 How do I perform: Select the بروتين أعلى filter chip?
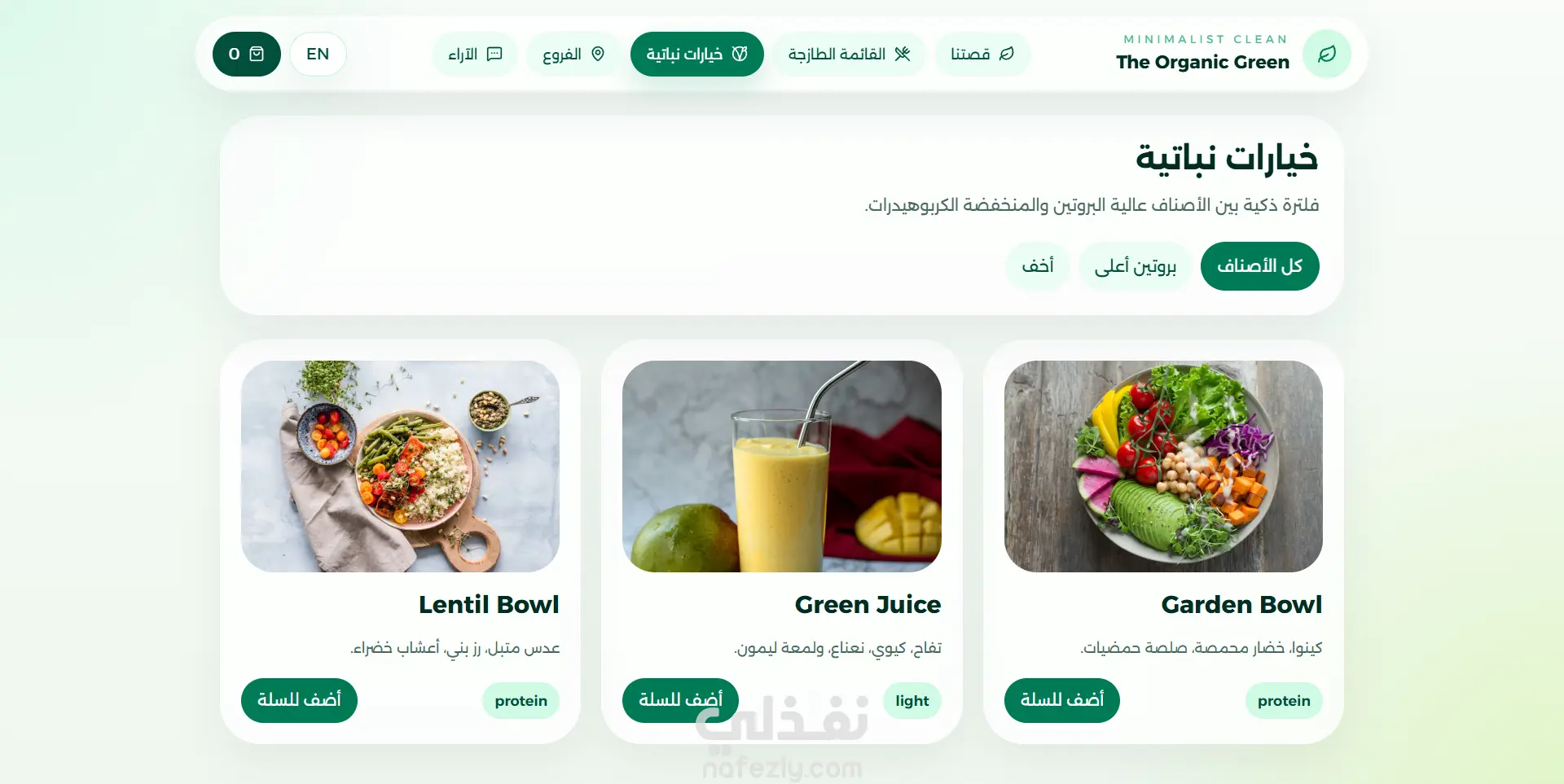[1135, 266]
